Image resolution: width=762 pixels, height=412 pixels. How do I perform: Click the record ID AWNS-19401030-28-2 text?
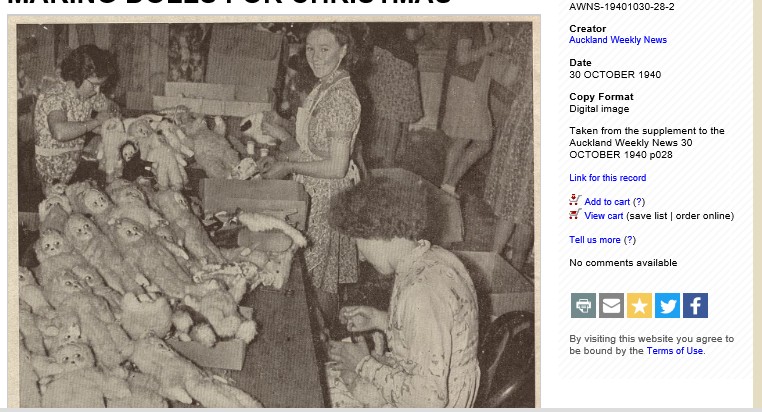[622, 7]
